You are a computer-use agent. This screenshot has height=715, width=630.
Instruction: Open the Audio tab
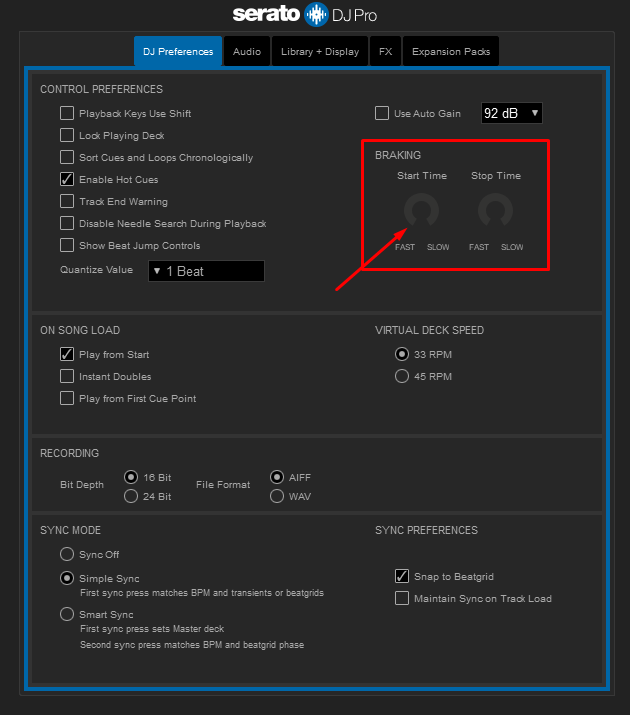pos(247,52)
